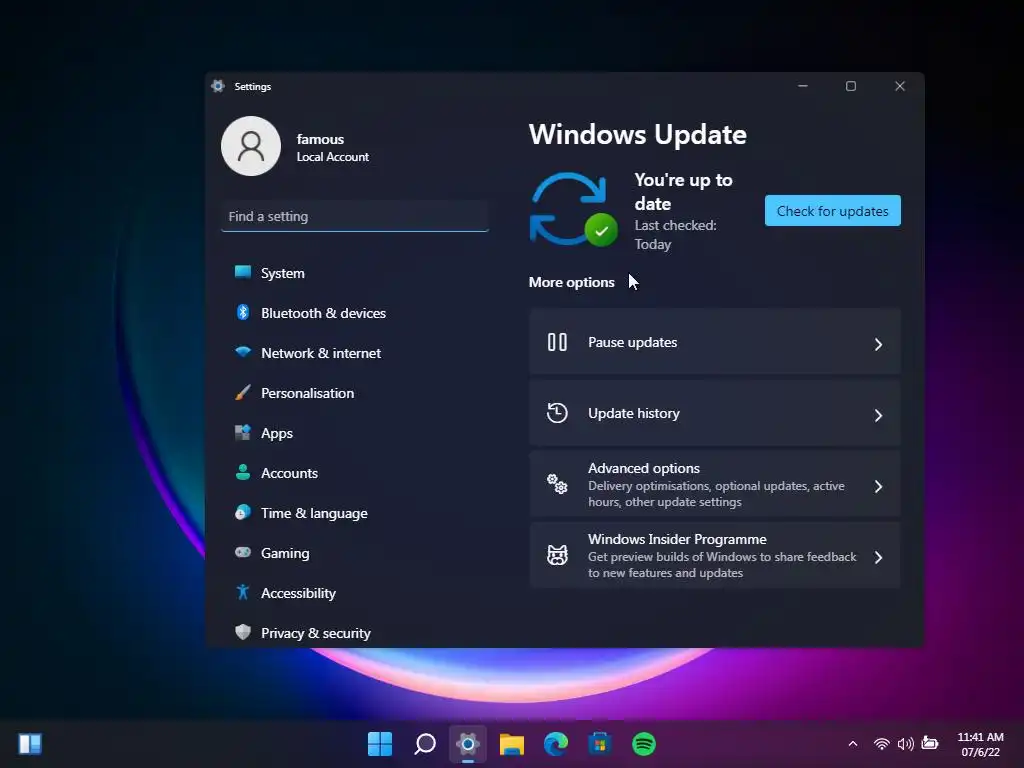The image size is (1024, 768).
Task: Click the Network wifi icon in sidebar
Action: click(243, 352)
